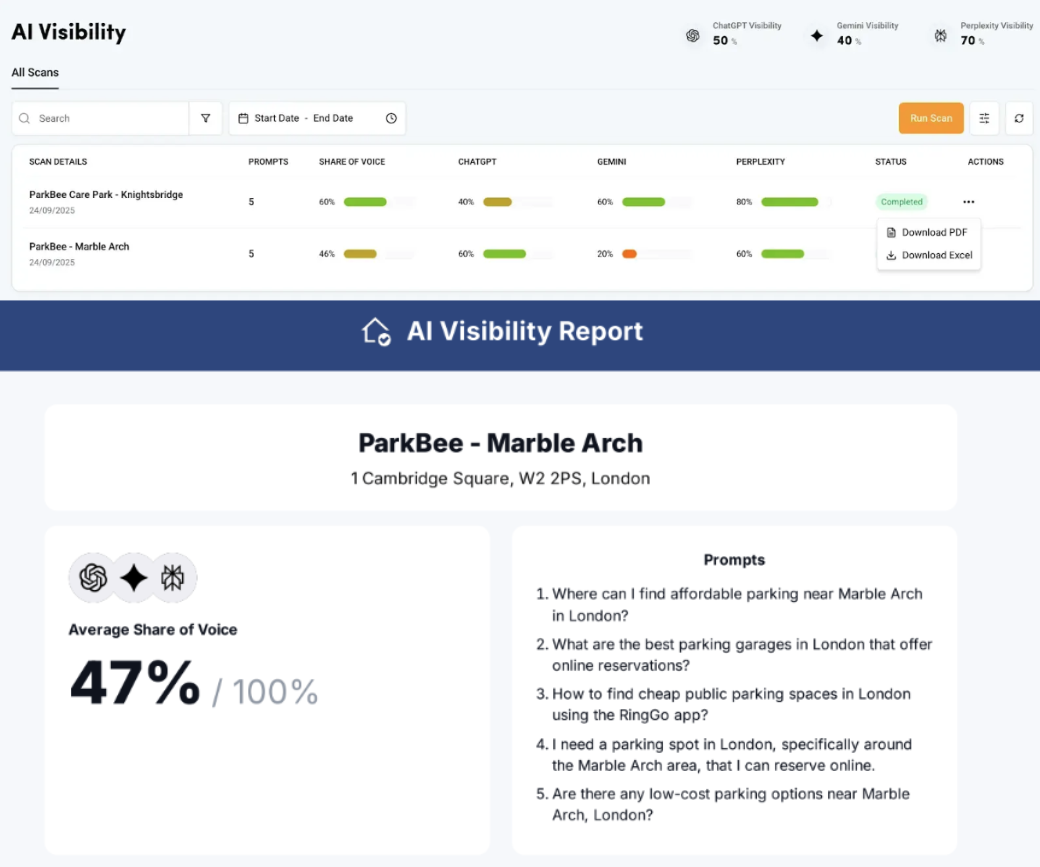Choose Download PDF from the menu
The width and height of the screenshot is (1040, 867).
[x=929, y=232]
